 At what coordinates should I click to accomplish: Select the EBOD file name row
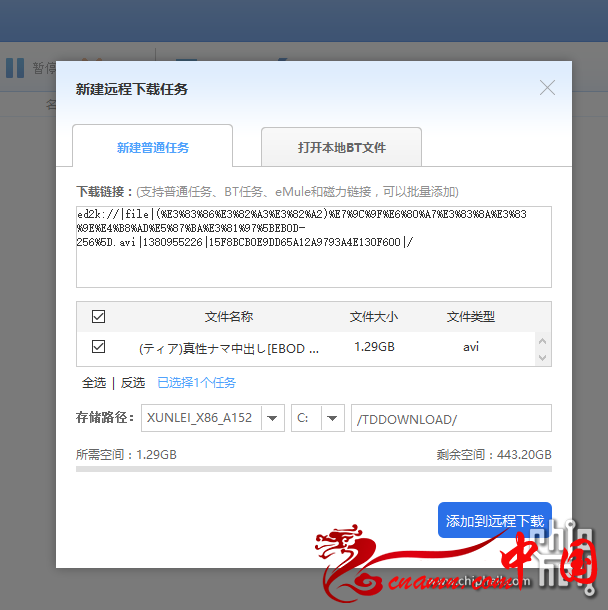pyautogui.click(x=228, y=348)
